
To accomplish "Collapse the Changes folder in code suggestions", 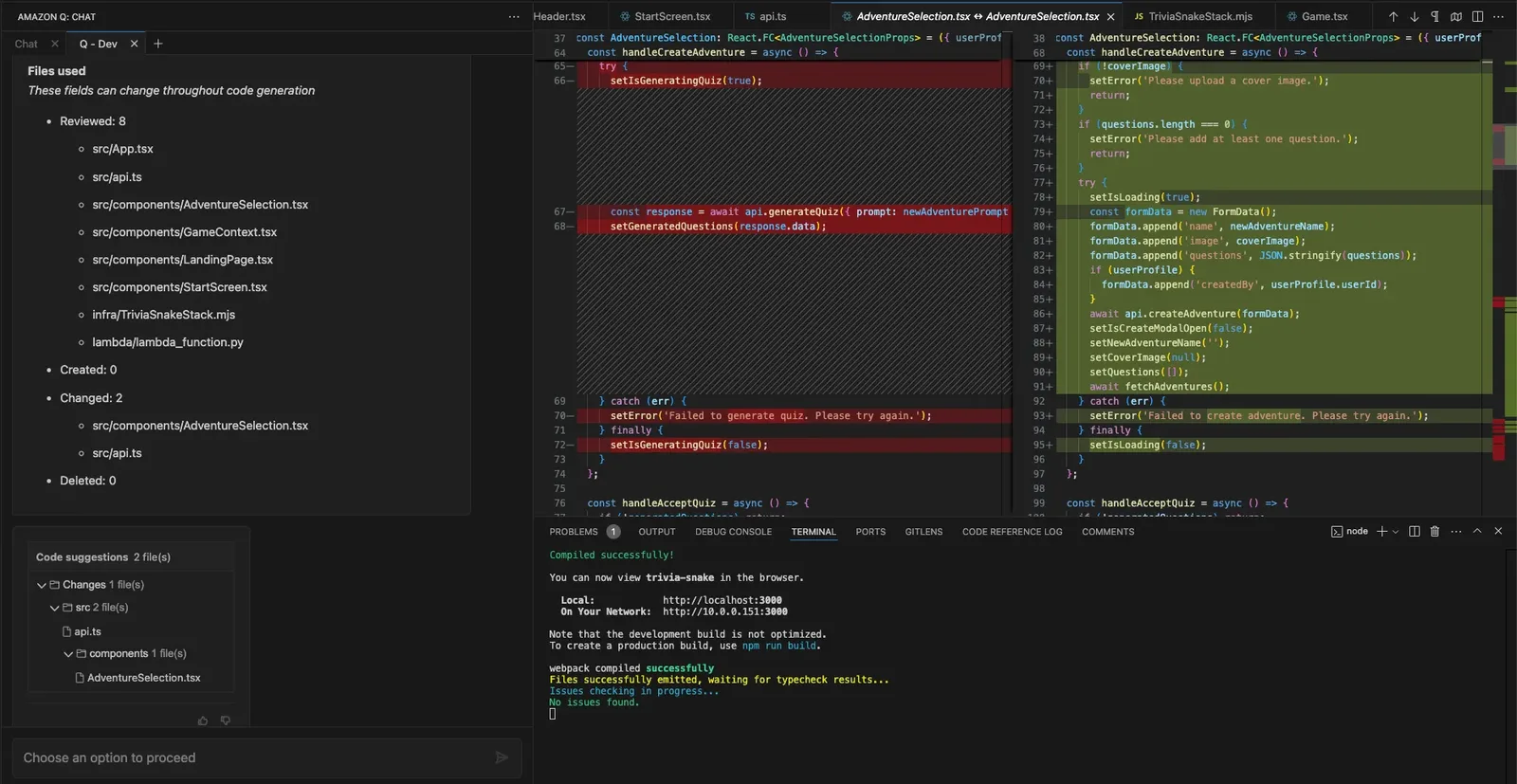I will click(x=42, y=585).
